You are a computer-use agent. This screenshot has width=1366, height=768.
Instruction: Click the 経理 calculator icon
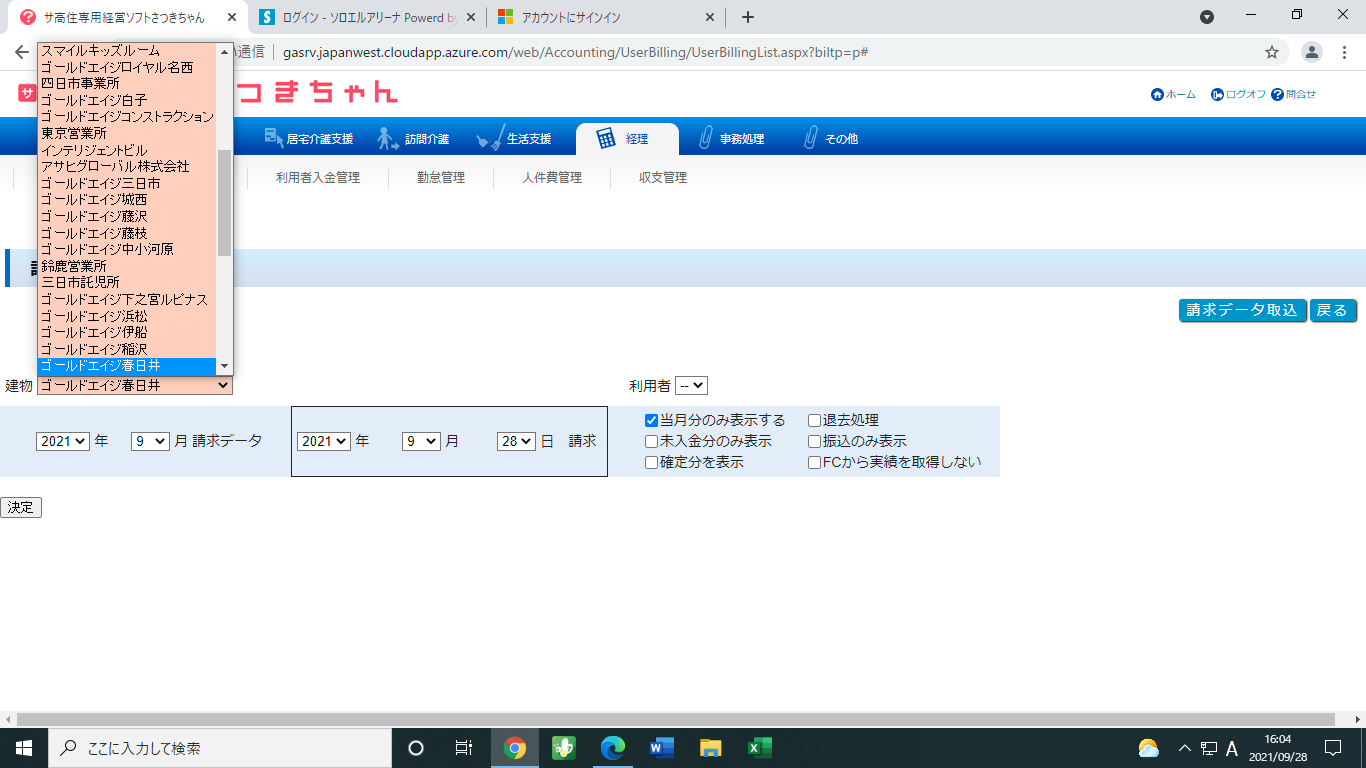[x=606, y=139]
